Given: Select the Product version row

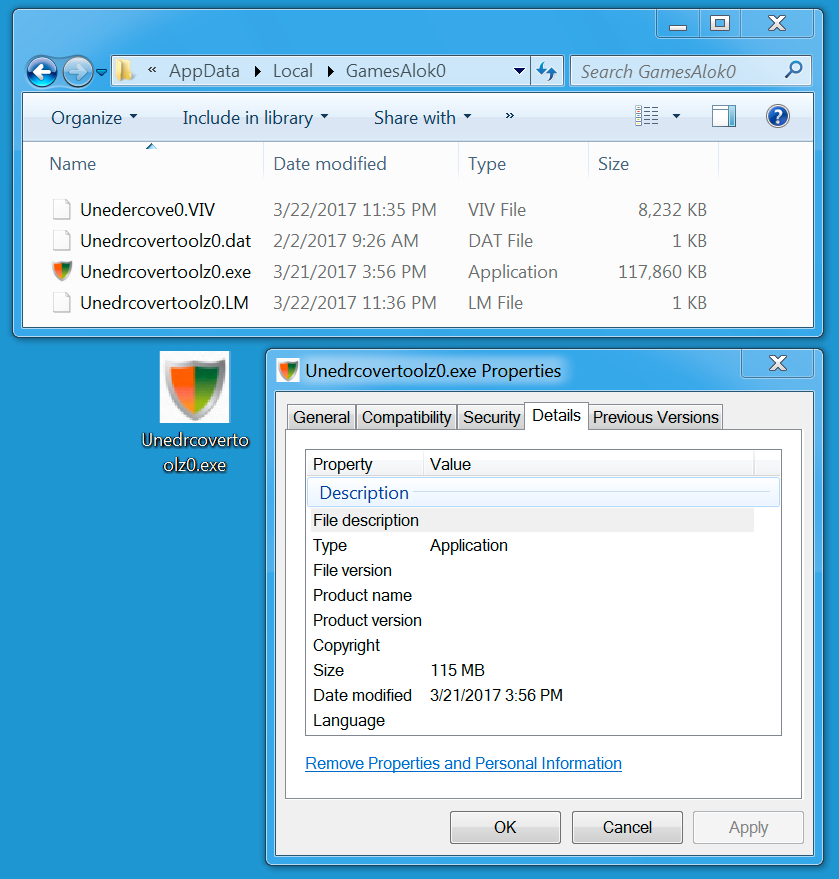Looking at the screenshot, I should pos(530,621).
